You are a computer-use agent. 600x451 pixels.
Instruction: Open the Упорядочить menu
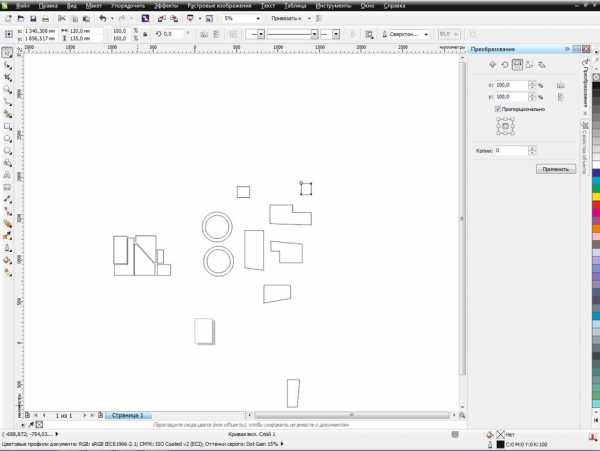[x=127, y=6]
